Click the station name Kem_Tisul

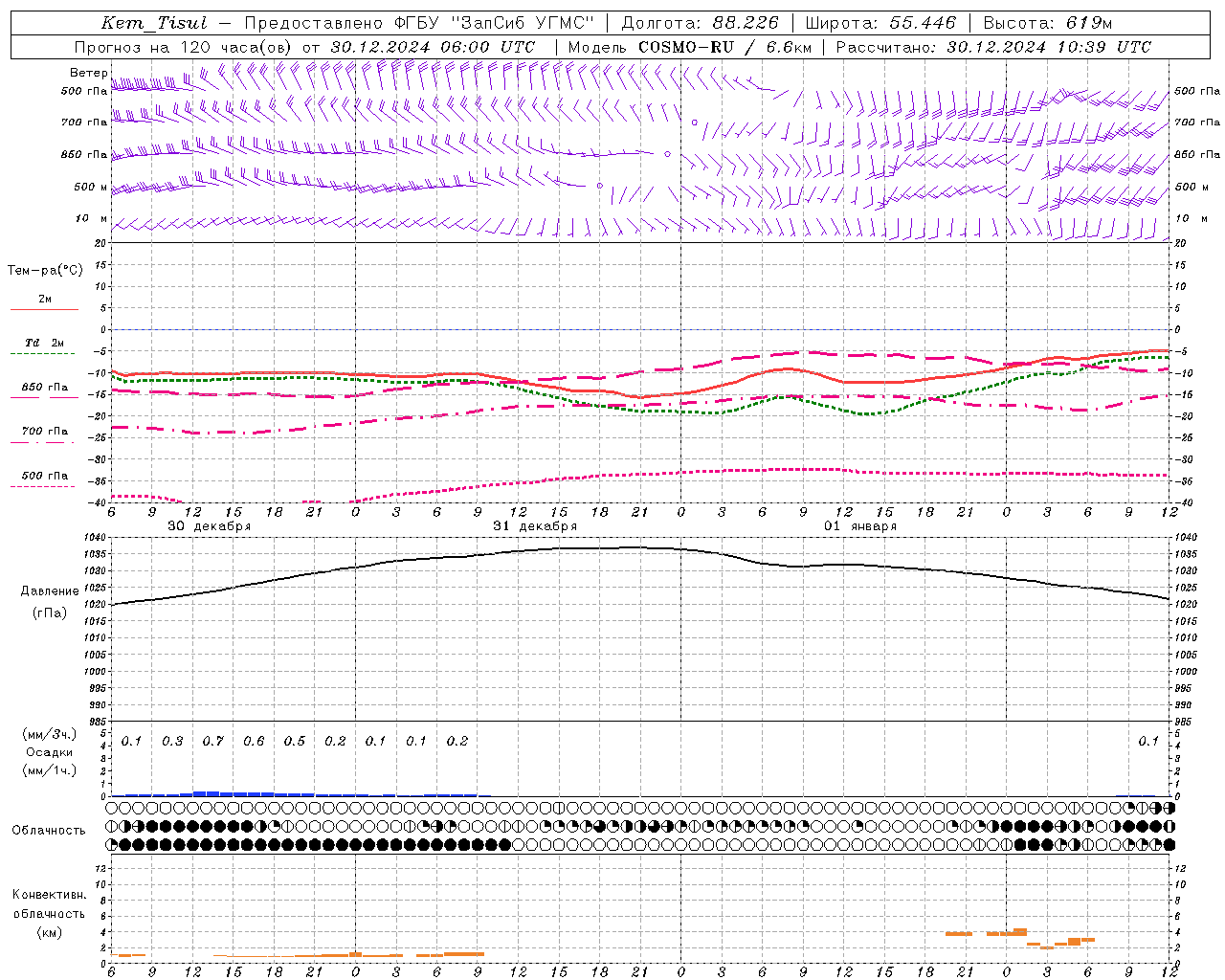click(x=154, y=23)
